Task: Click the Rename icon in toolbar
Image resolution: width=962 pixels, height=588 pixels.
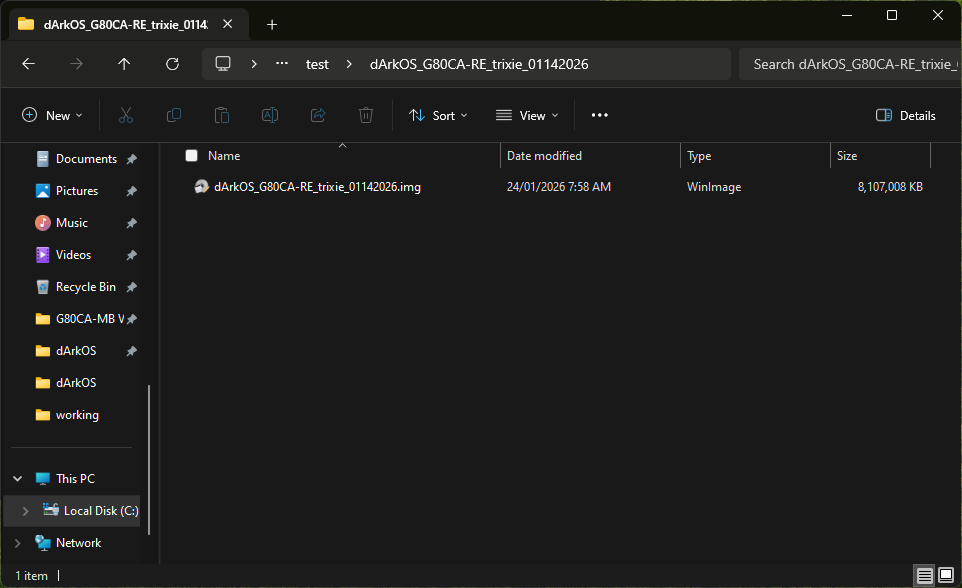Action: (270, 115)
